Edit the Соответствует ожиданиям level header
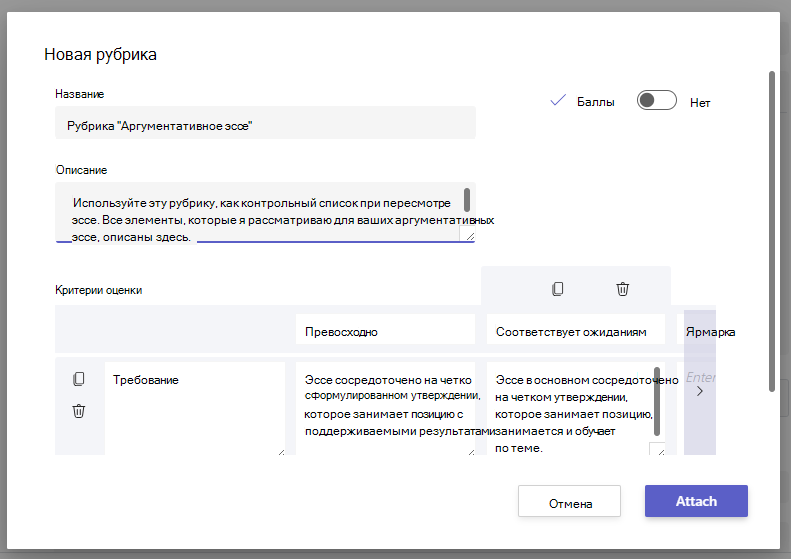The width and height of the screenshot is (791, 559). click(576, 329)
